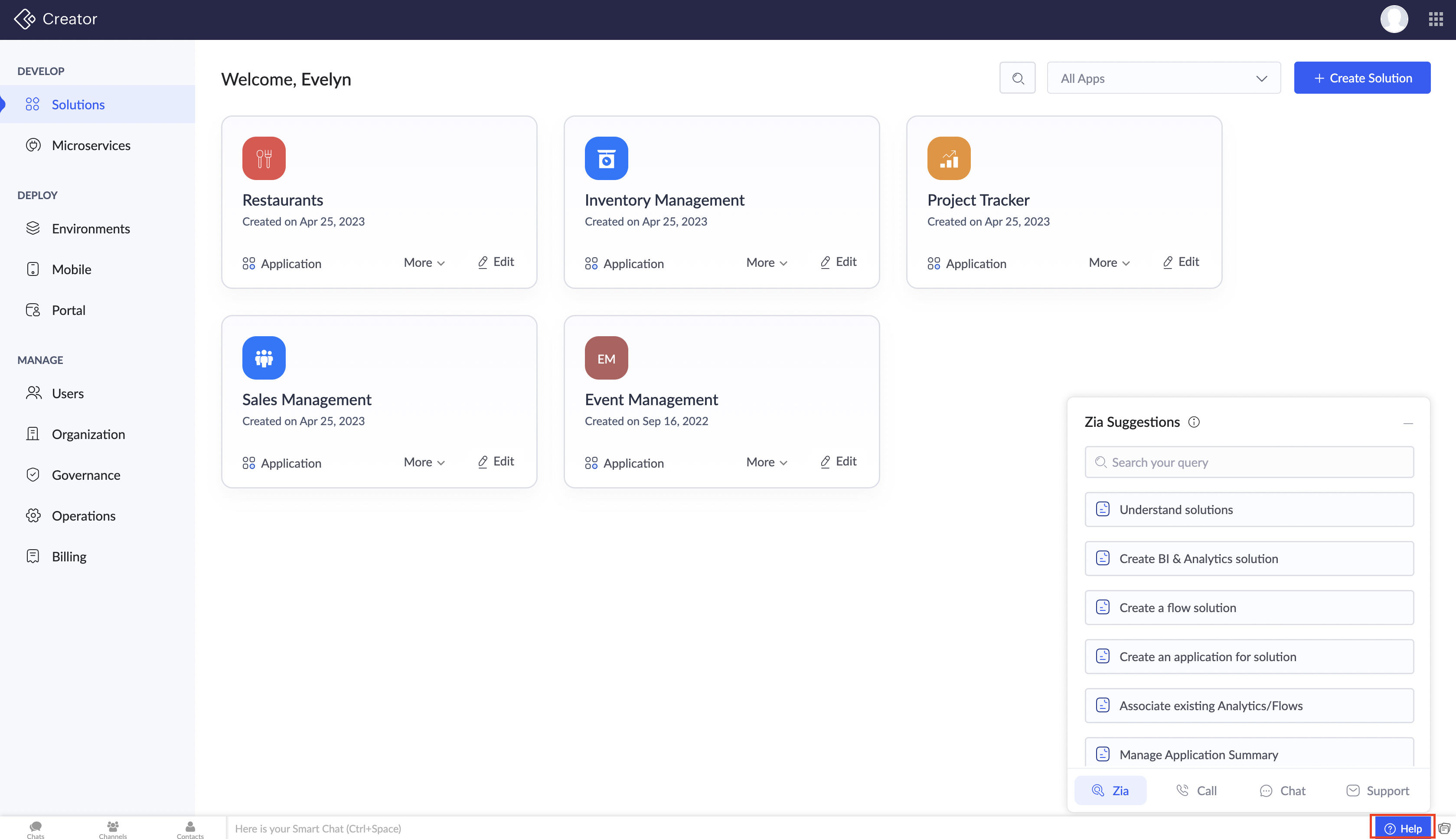Open Understand solutions suggestion
1456x839 pixels.
[1249, 509]
